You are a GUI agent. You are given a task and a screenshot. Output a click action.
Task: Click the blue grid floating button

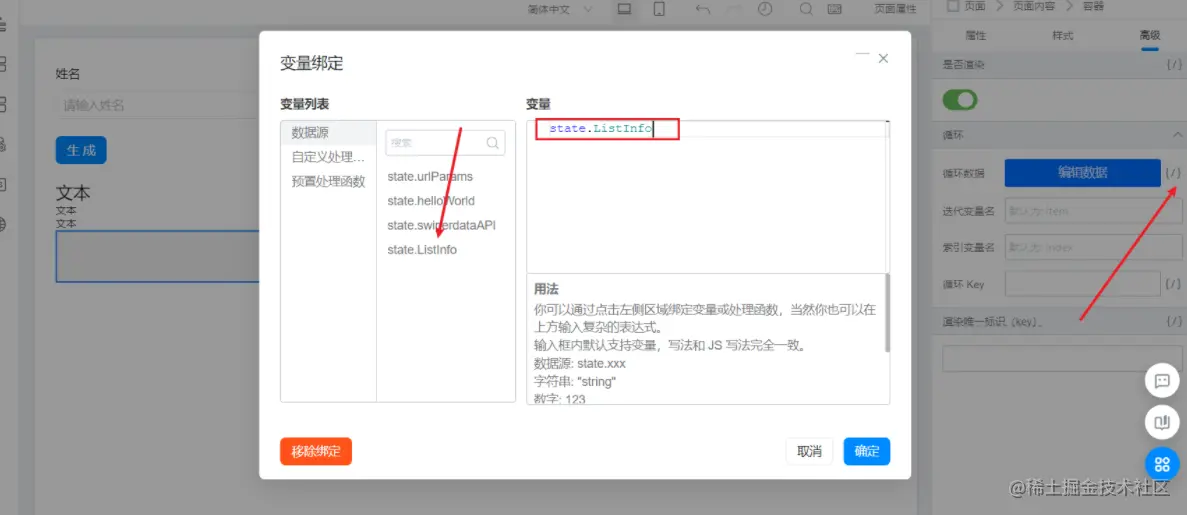pyautogui.click(x=1162, y=464)
